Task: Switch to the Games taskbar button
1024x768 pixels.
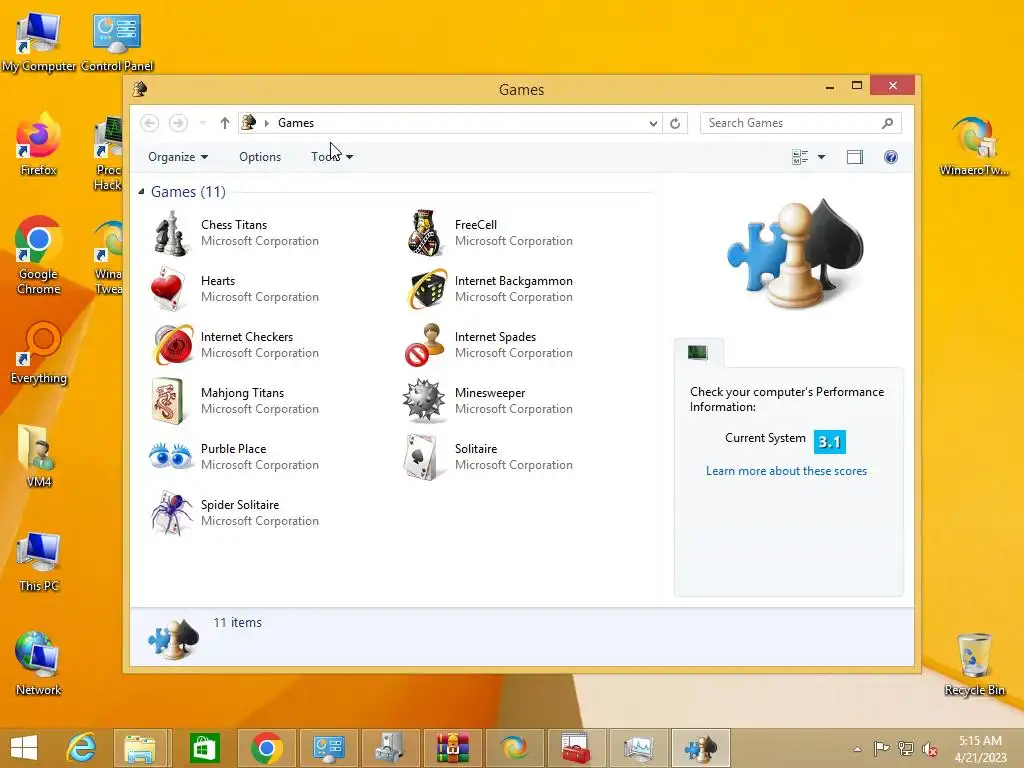Action: pos(701,748)
